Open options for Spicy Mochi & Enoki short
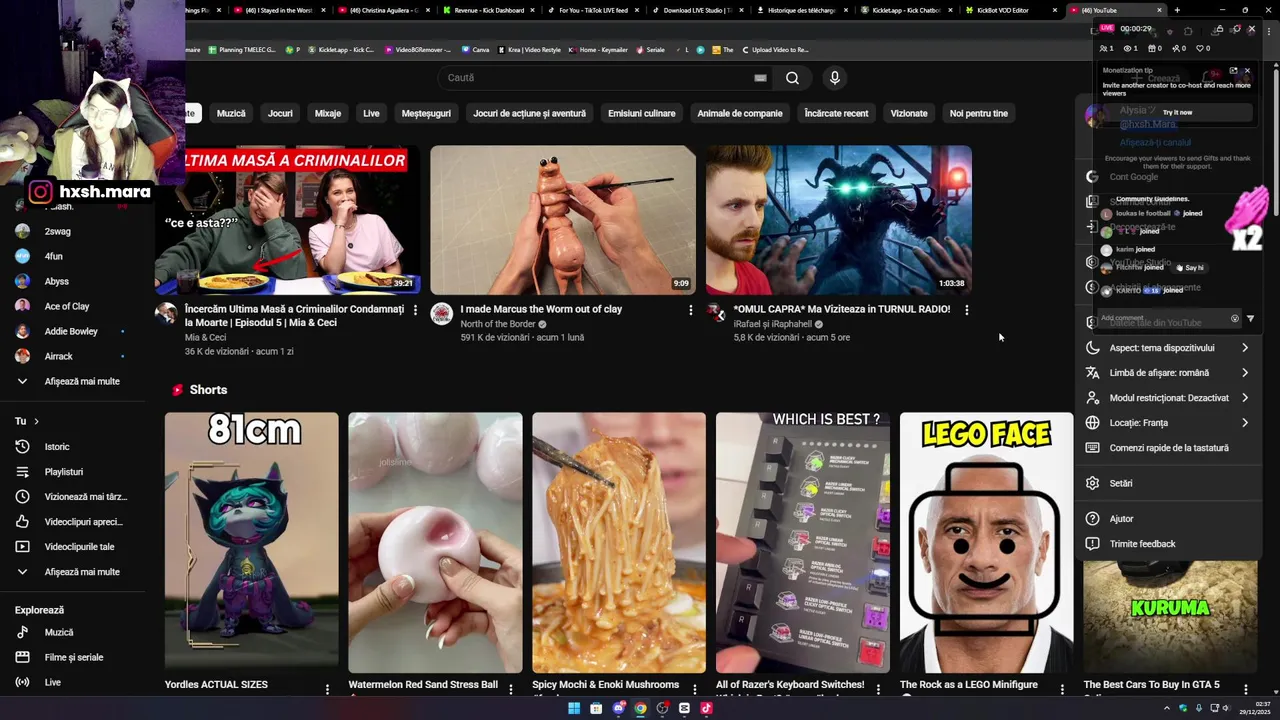The height and width of the screenshot is (720, 1280). 694,689
